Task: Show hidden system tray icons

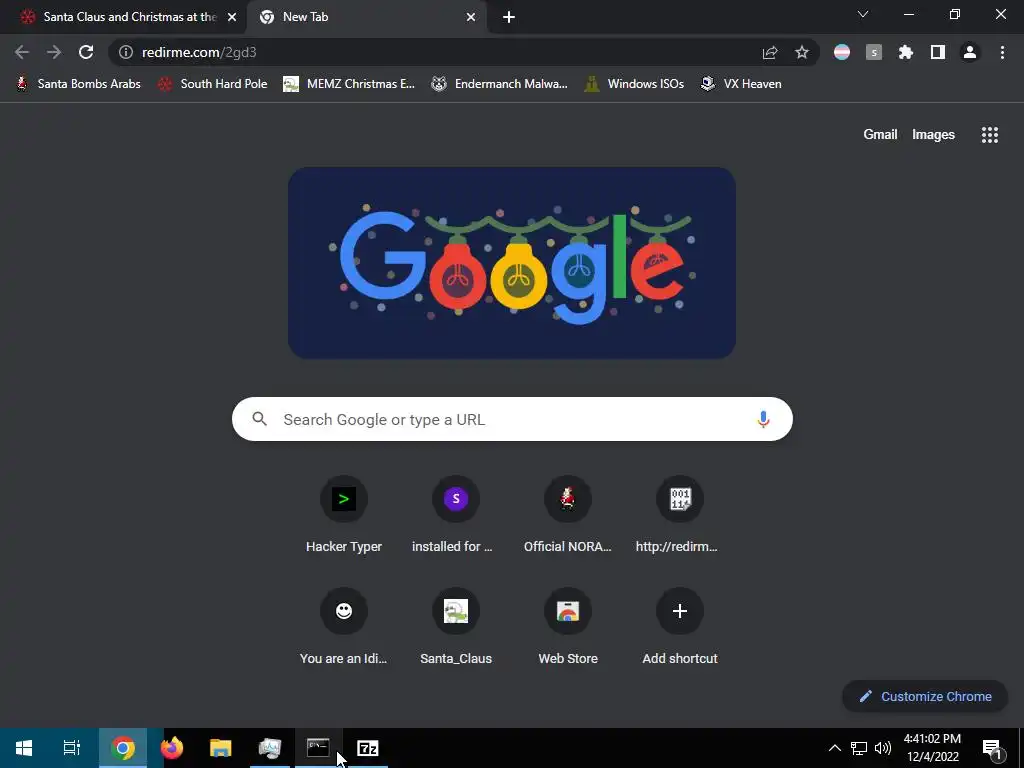Action: pyautogui.click(x=835, y=748)
